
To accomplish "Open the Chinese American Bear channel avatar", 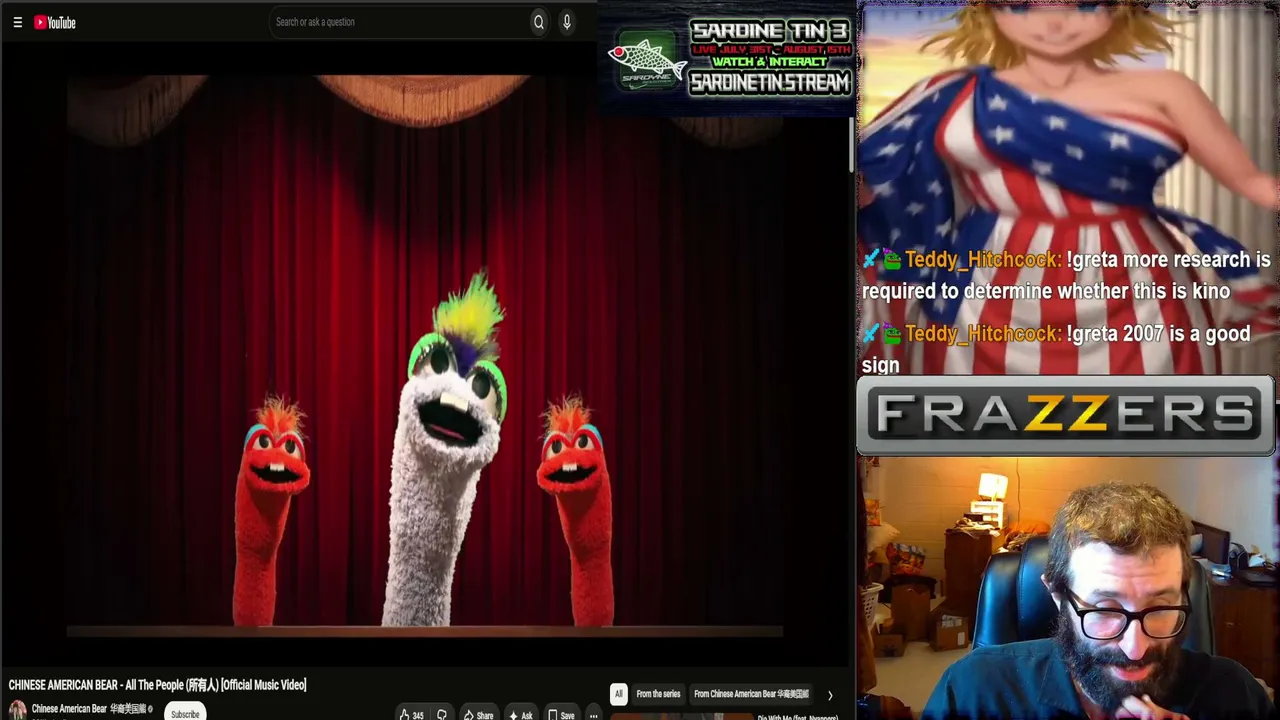I will click(17, 709).
